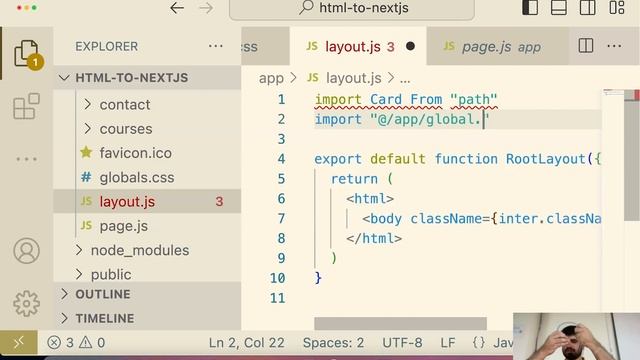Open page.js in the explorer
Screen dimensions: 640x360
pos(147,226)
